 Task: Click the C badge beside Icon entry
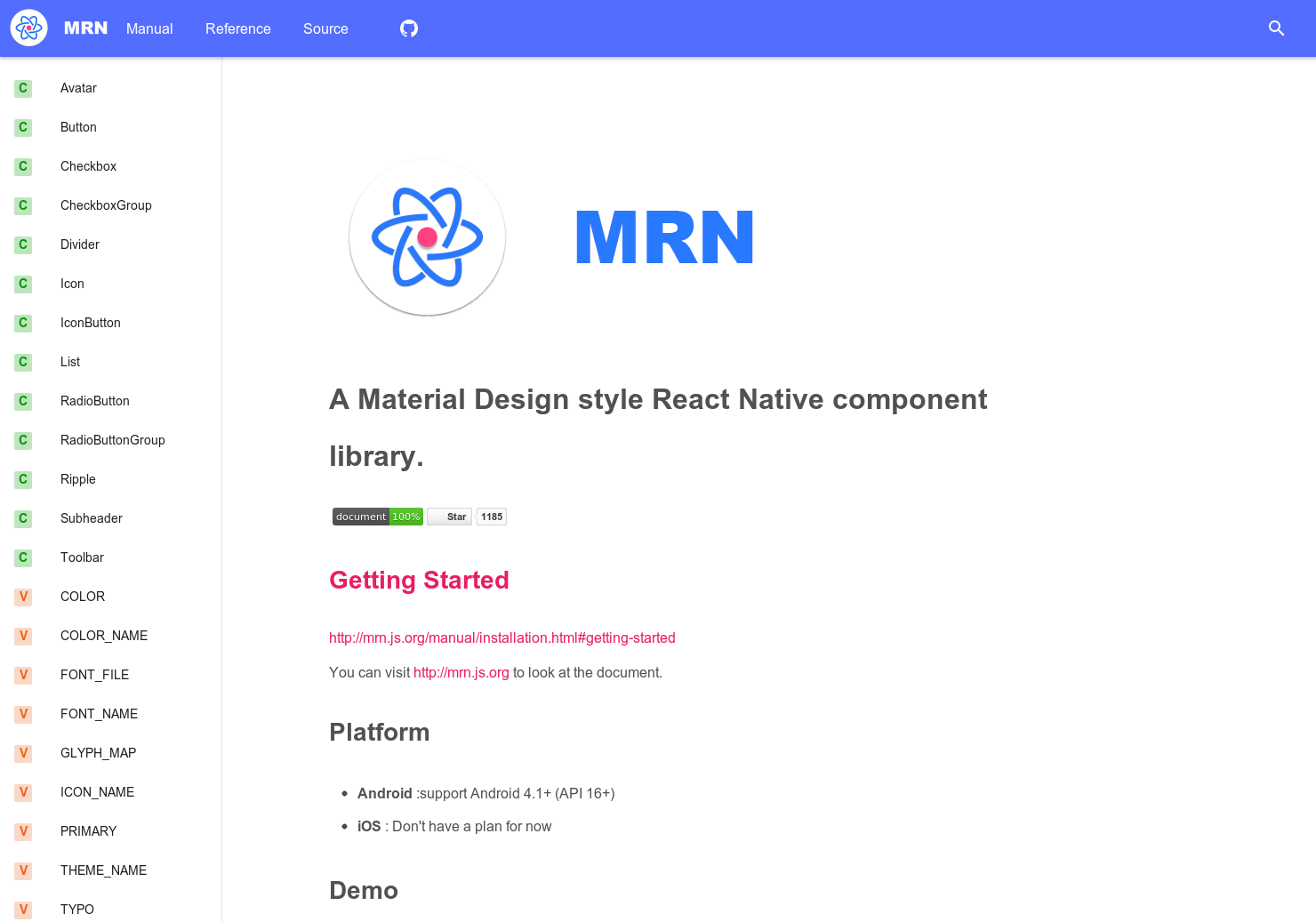[23, 284]
